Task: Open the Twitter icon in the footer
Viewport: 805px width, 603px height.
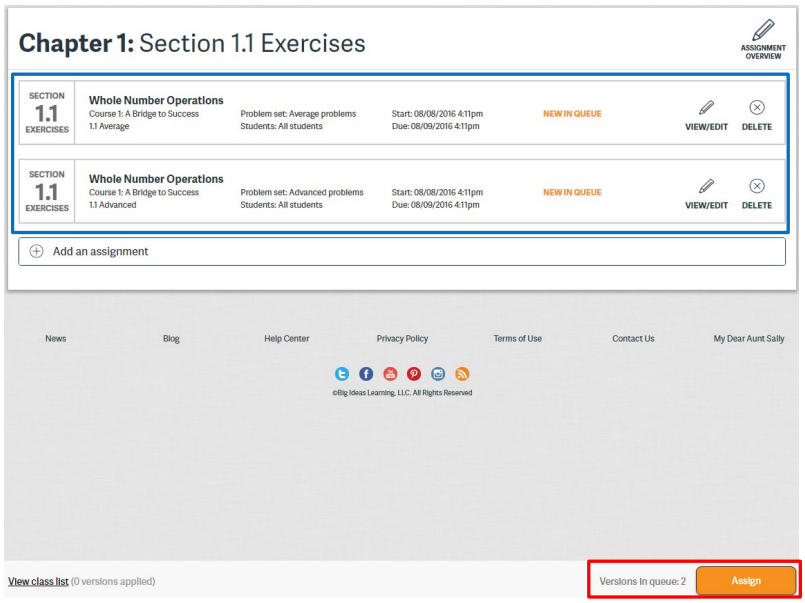Action: click(x=342, y=374)
